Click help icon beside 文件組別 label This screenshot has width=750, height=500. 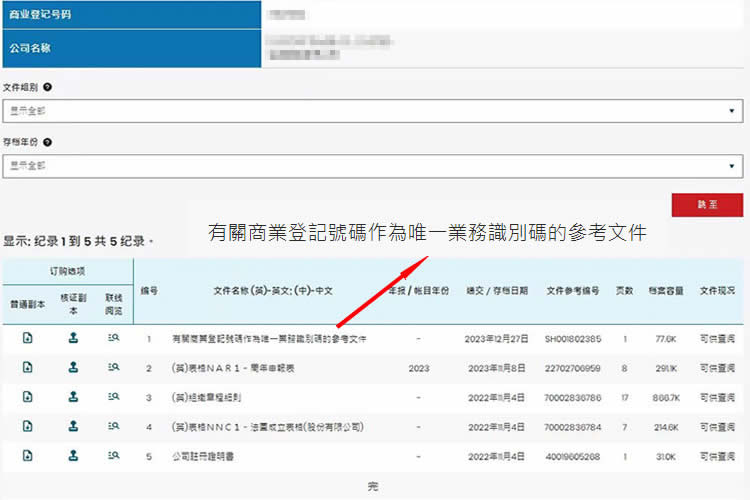(x=47, y=88)
